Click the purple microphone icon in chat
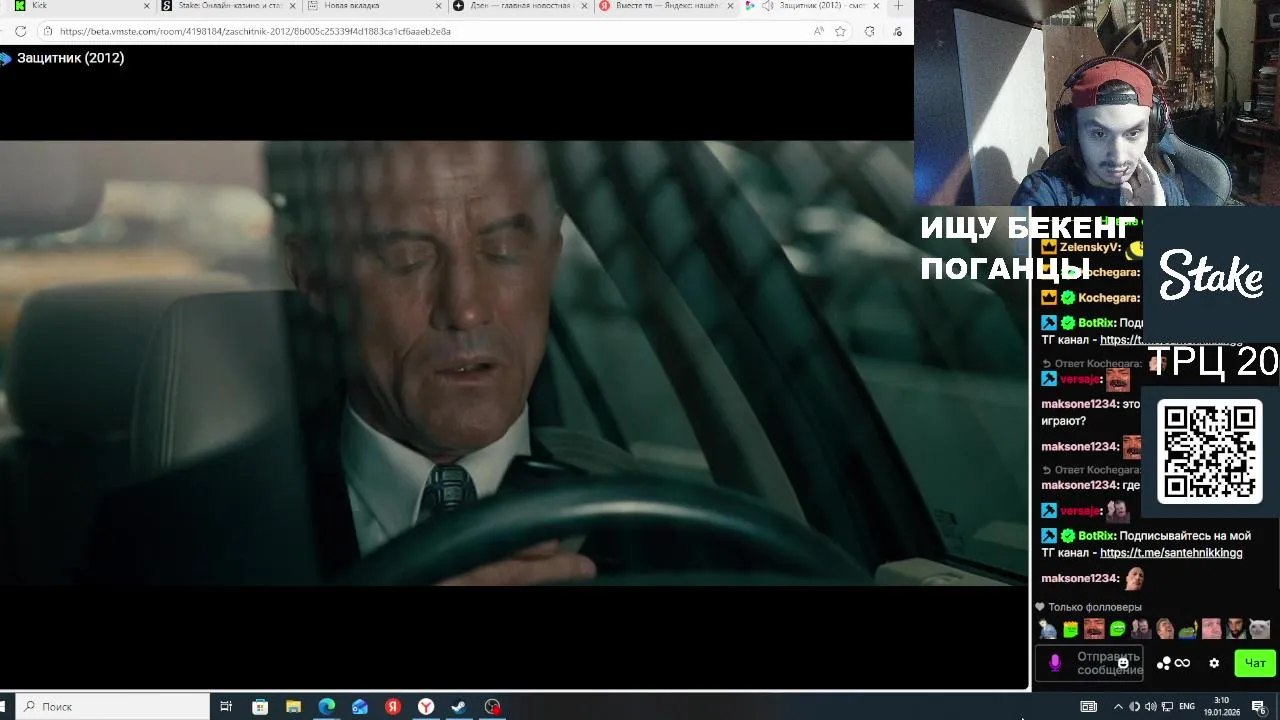This screenshot has height=720, width=1280. click(1054, 663)
